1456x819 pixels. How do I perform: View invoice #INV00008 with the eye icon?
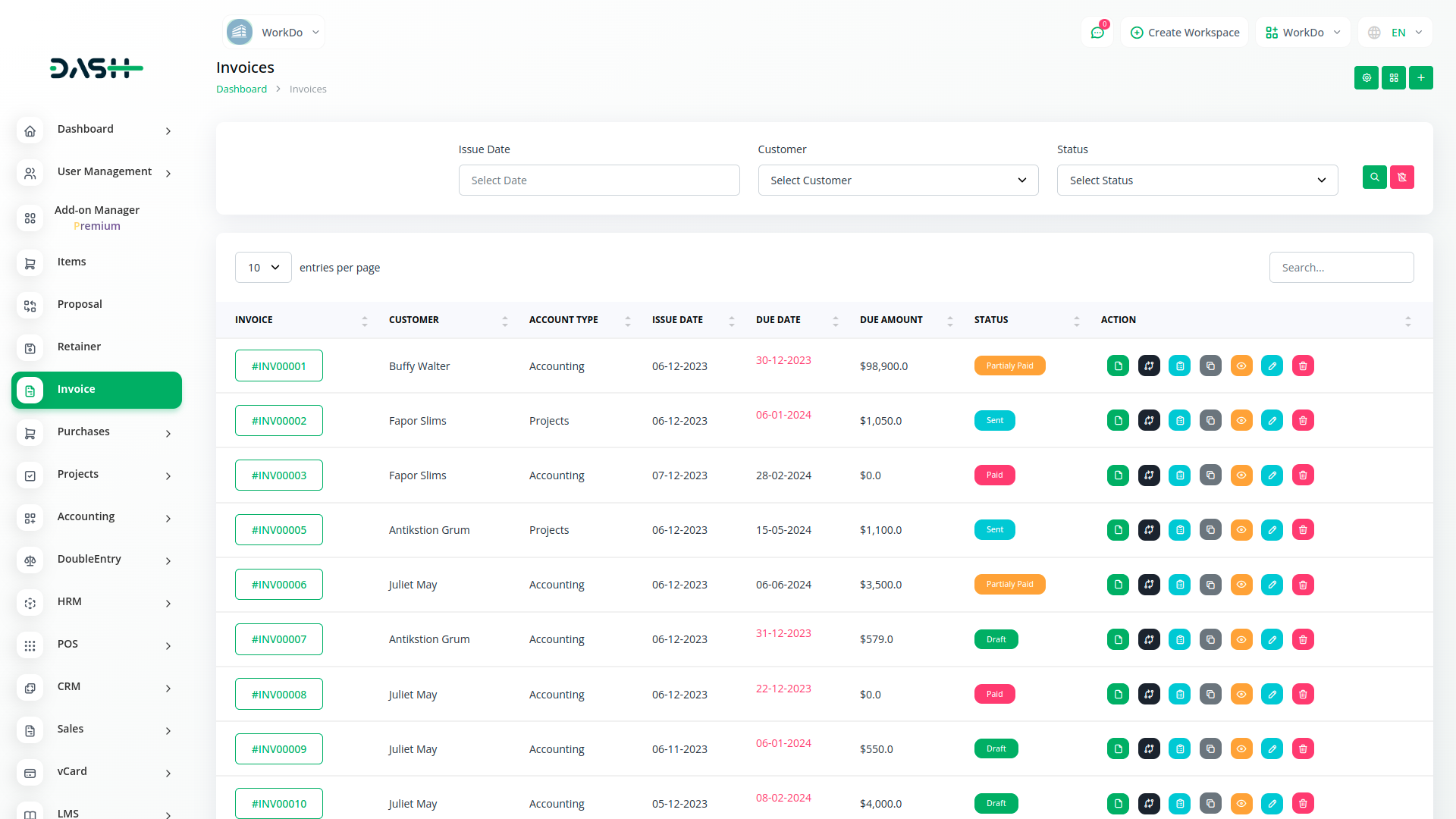[x=1241, y=695]
